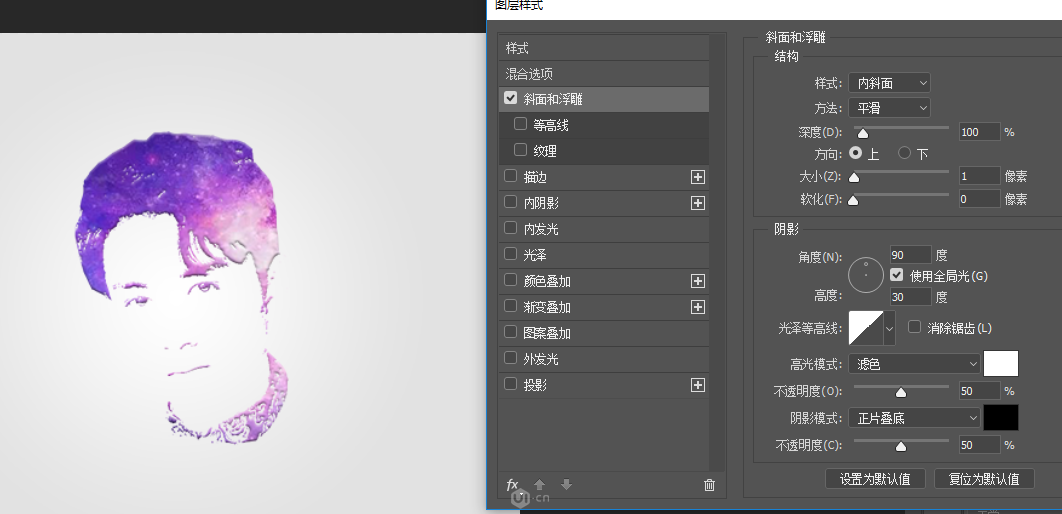This screenshot has width=1062, height=514.
Task: Add another 颜色叠加 effect with plus icon
Action: tap(698, 281)
